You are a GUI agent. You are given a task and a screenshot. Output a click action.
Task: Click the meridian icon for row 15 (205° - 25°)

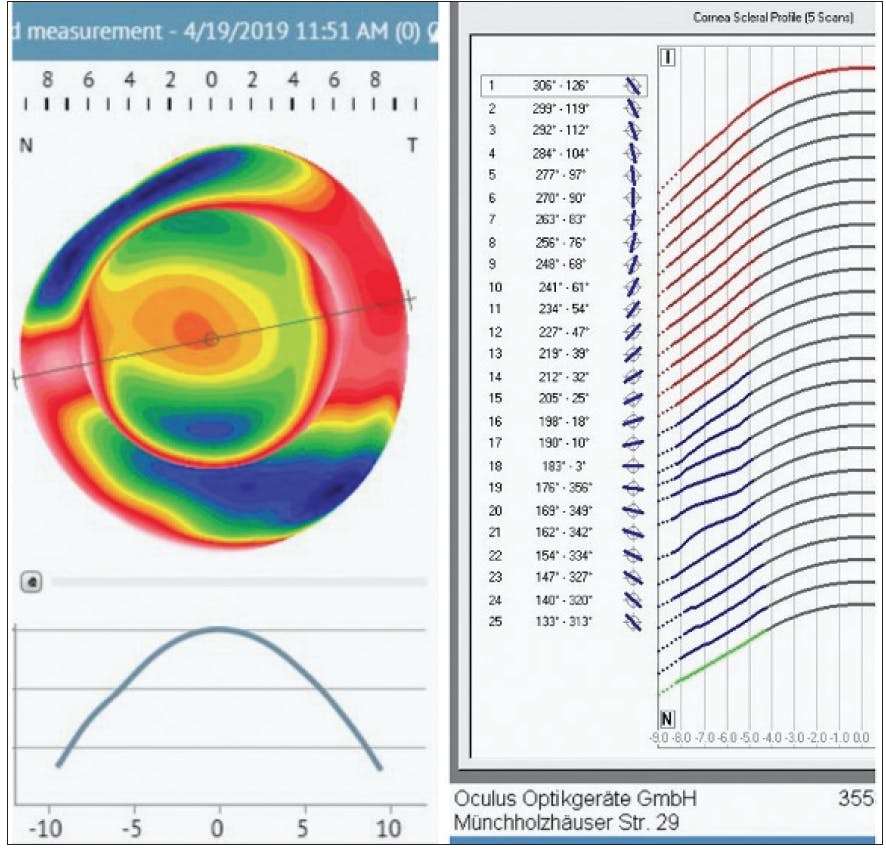632,398
